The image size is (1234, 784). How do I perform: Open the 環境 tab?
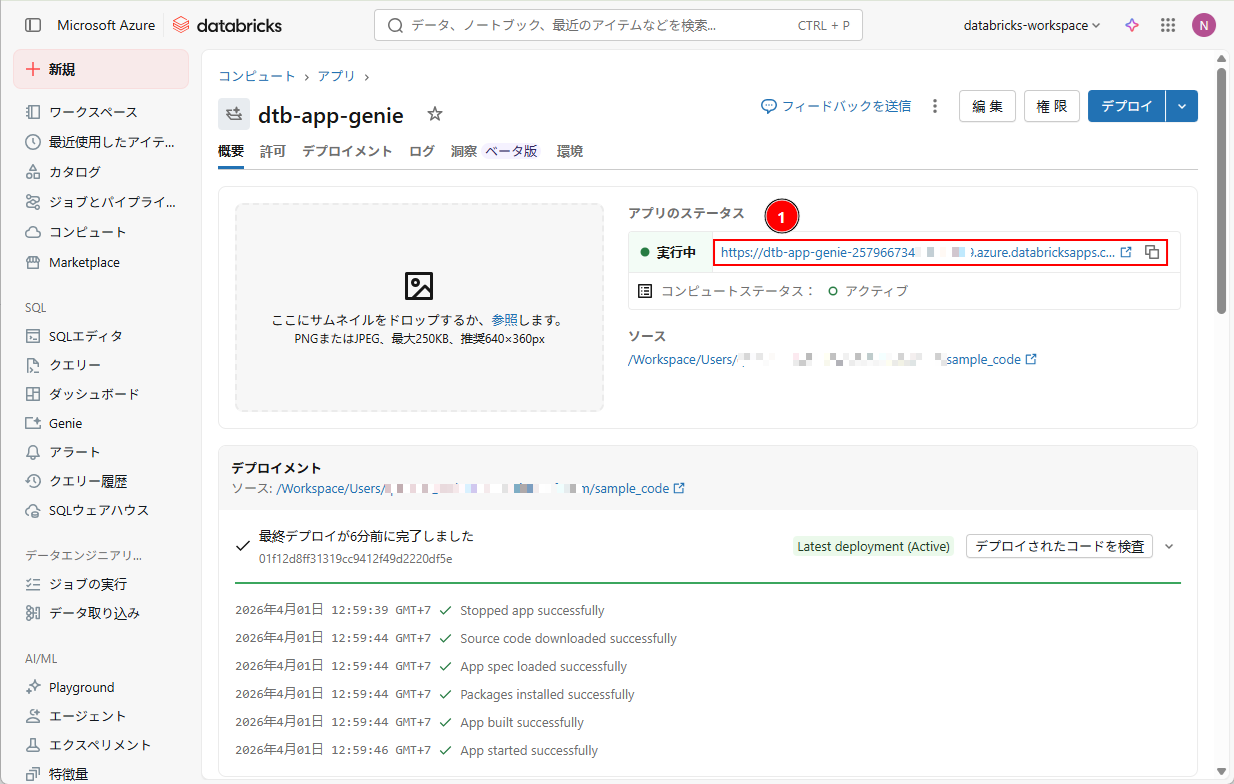tap(570, 151)
